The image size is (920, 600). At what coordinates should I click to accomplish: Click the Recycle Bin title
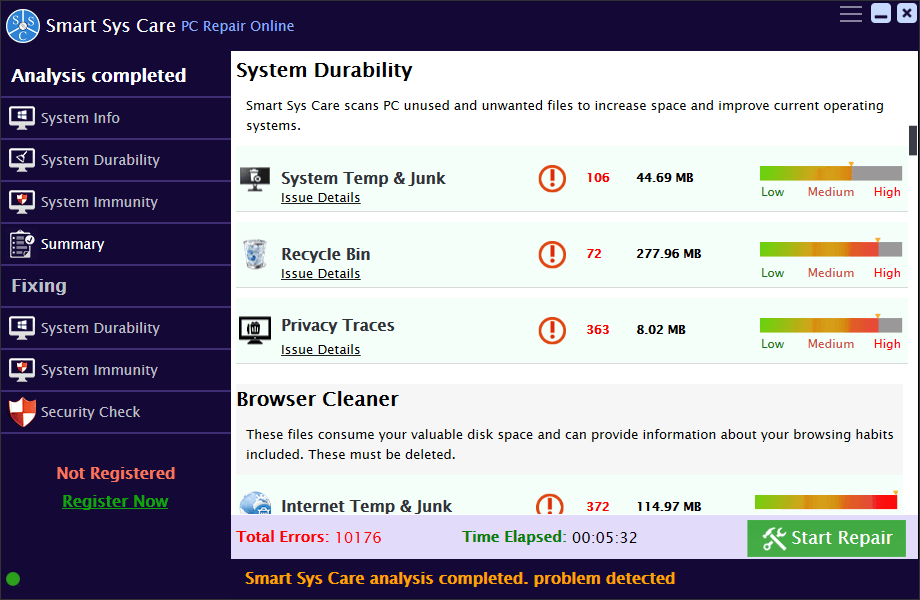tap(326, 254)
